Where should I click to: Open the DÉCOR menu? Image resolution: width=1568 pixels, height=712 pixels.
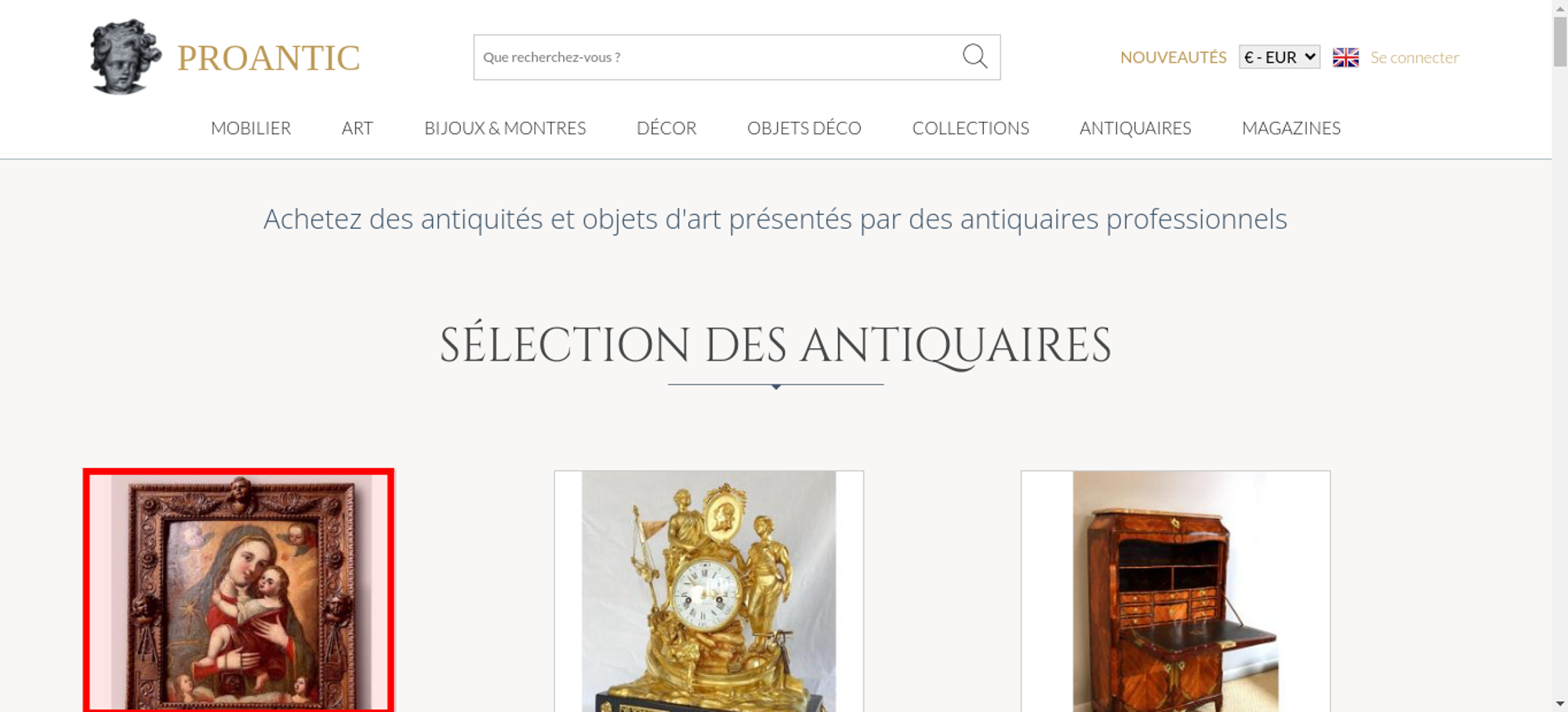[666, 128]
